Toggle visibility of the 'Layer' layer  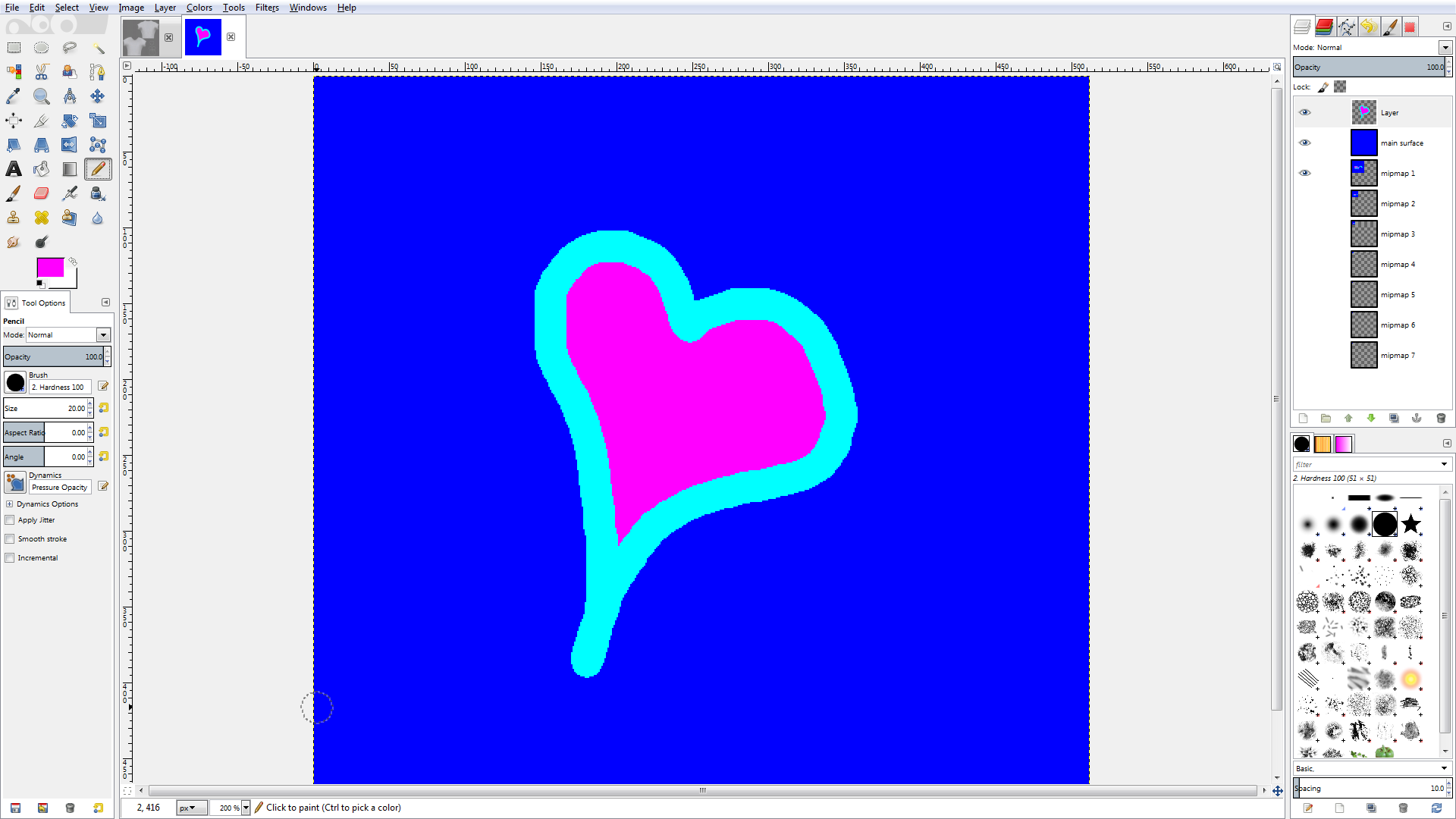(1304, 112)
